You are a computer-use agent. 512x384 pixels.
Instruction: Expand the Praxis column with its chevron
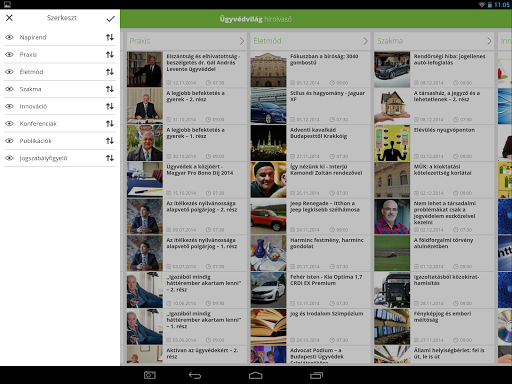[x=242, y=41]
